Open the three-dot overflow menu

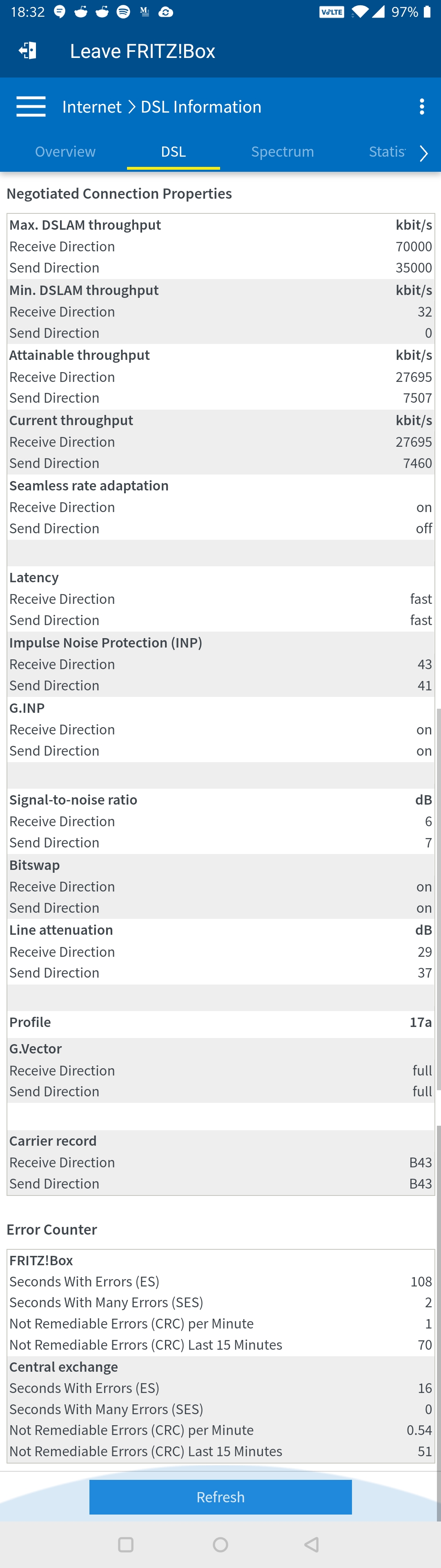tap(421, 106)
